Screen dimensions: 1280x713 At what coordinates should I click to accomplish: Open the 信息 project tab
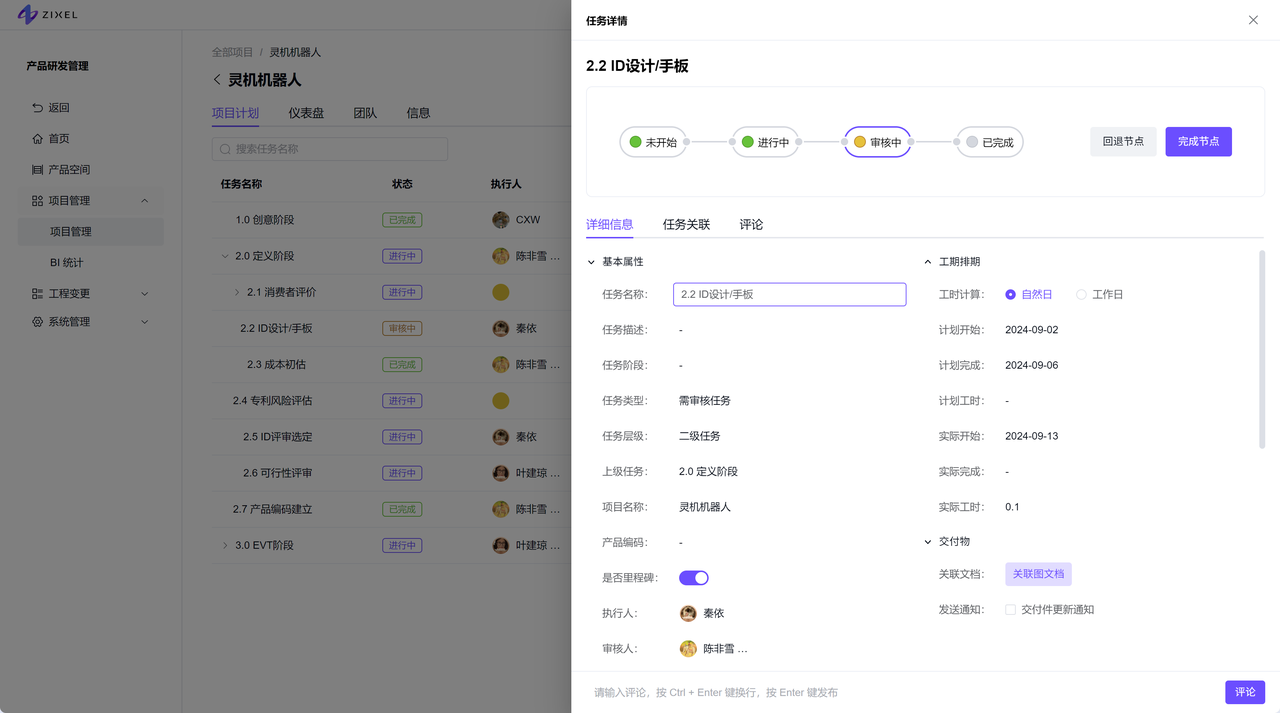(418, 113)
